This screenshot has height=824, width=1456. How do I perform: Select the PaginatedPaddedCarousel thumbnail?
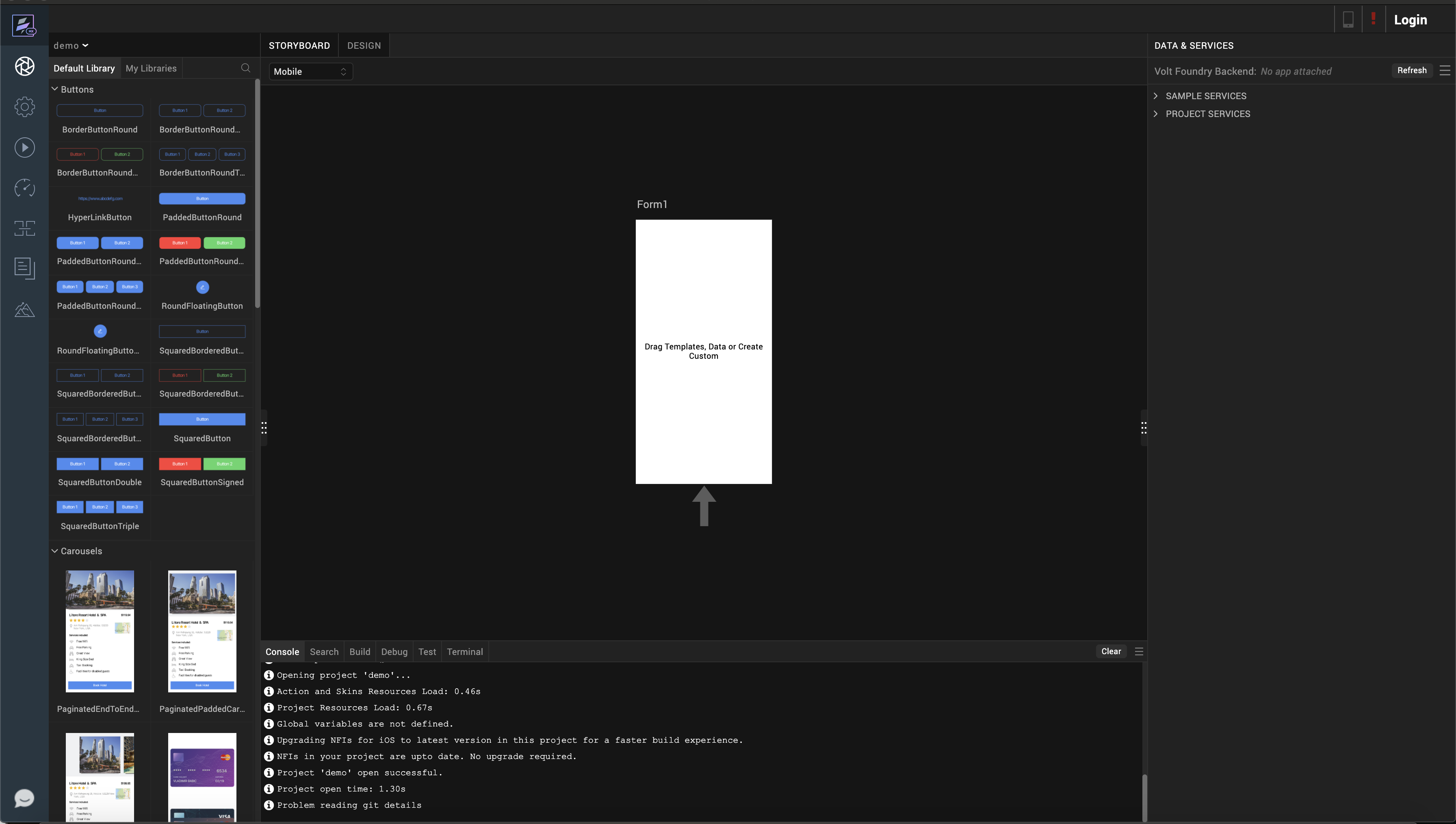coord(202,631)
